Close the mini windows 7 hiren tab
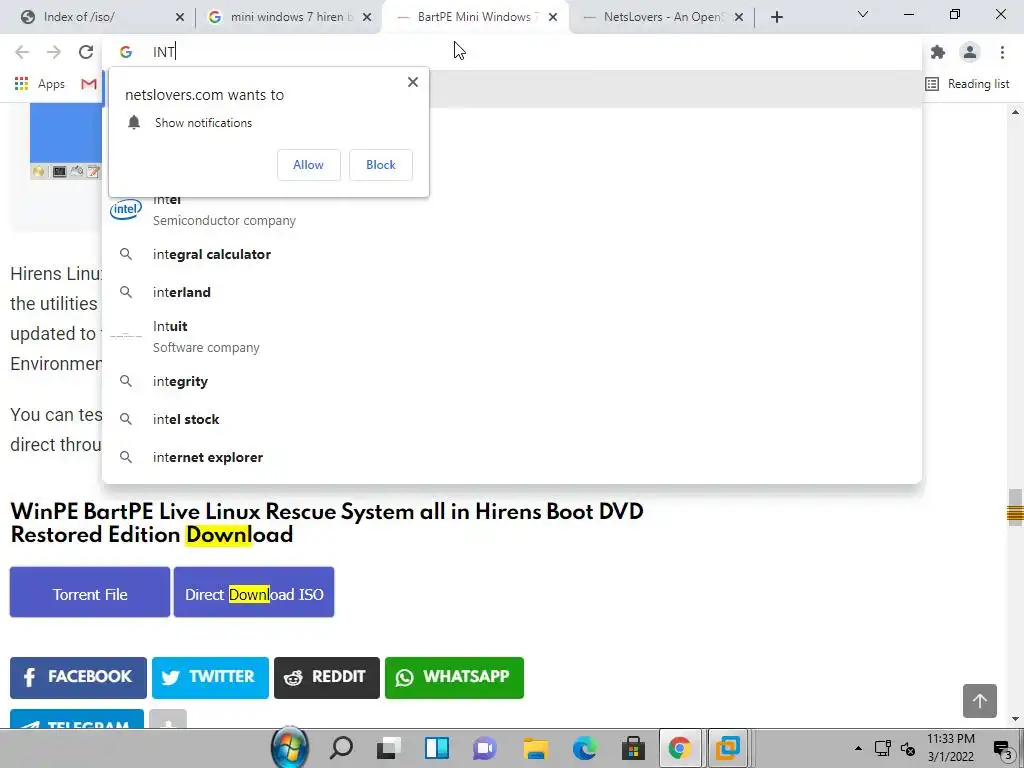1024x768 pixels. 367,17
